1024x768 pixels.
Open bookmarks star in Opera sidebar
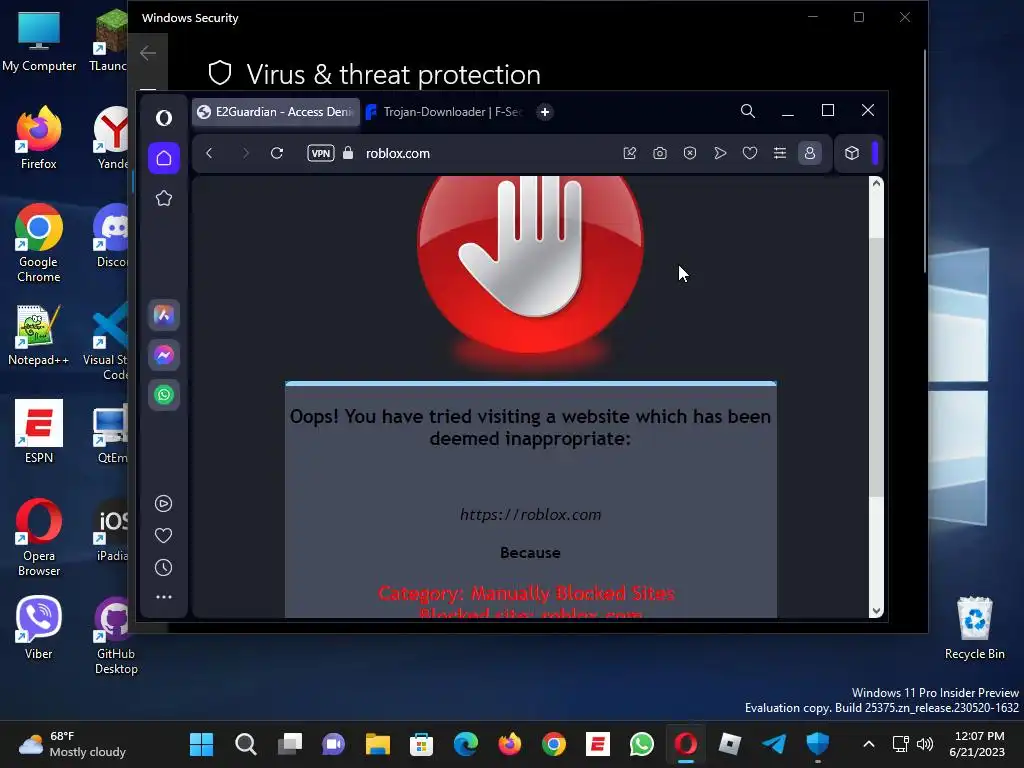click(x=164, y=198)
